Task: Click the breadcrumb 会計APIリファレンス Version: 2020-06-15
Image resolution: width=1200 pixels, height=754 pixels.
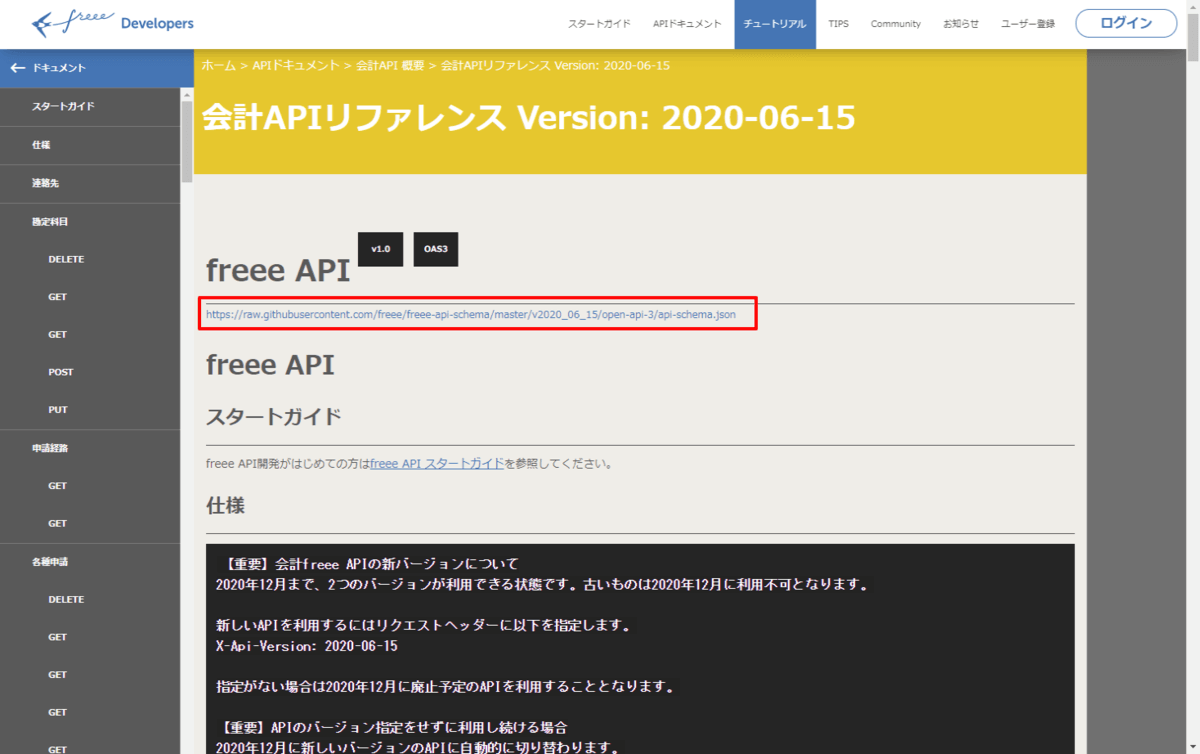Action: click(555, 65)
